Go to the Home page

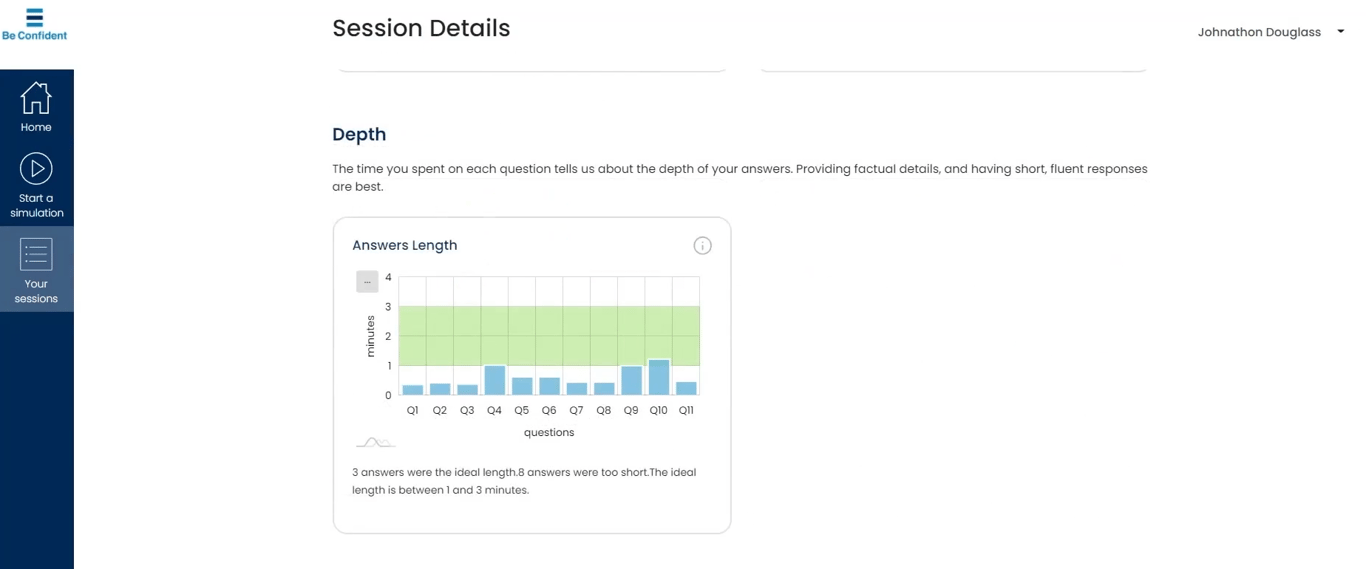pyautogui.click(x=36, y=107)
